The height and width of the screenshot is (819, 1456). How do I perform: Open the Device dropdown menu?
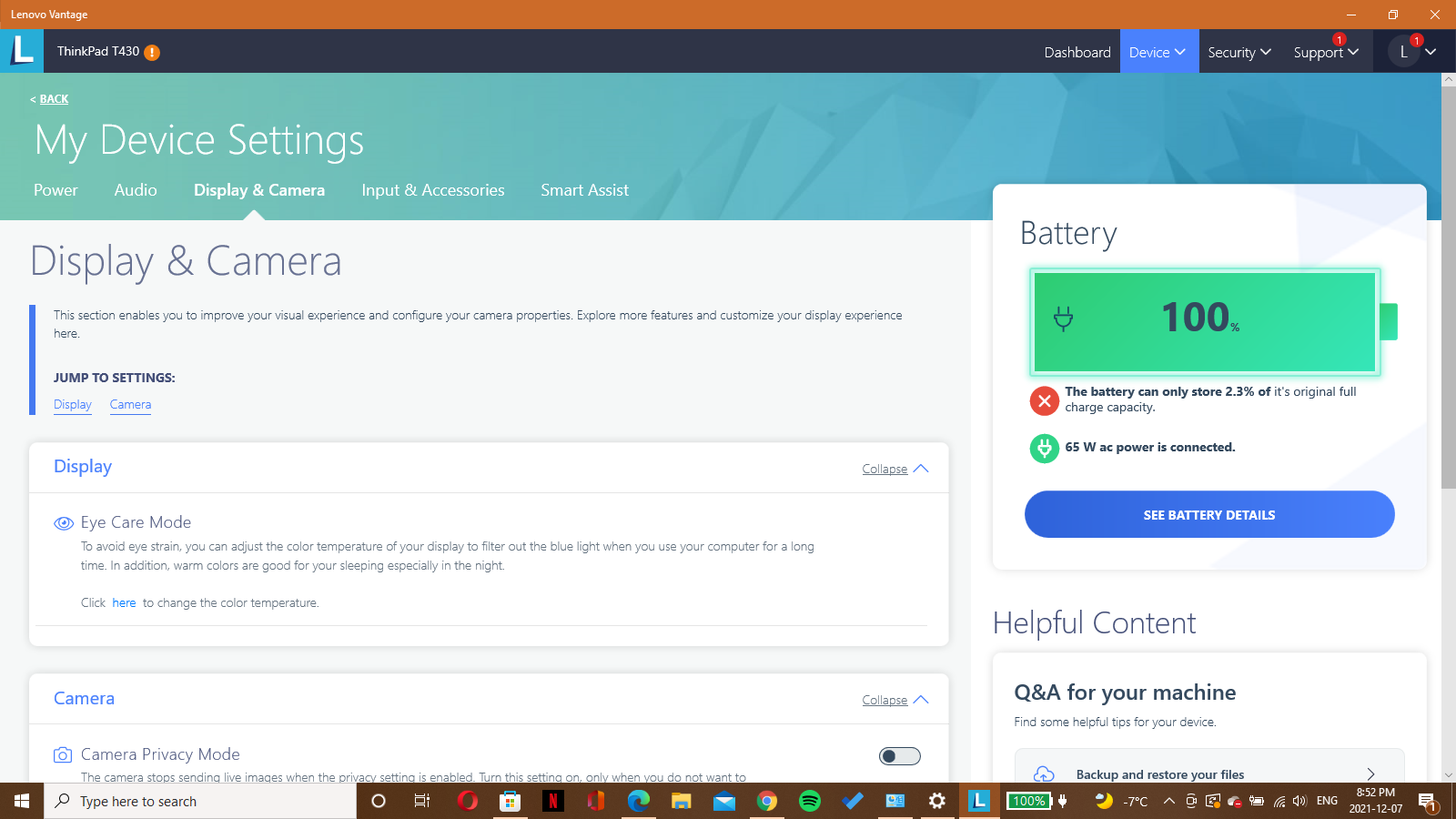pyautogui.click(x=1158, y=52)
